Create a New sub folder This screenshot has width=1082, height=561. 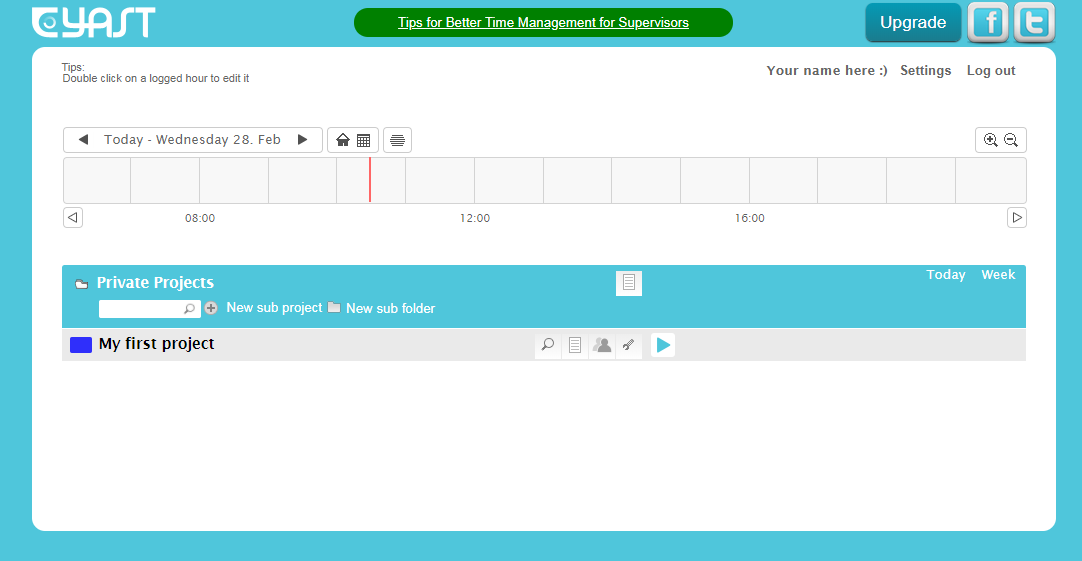point(391,308)
